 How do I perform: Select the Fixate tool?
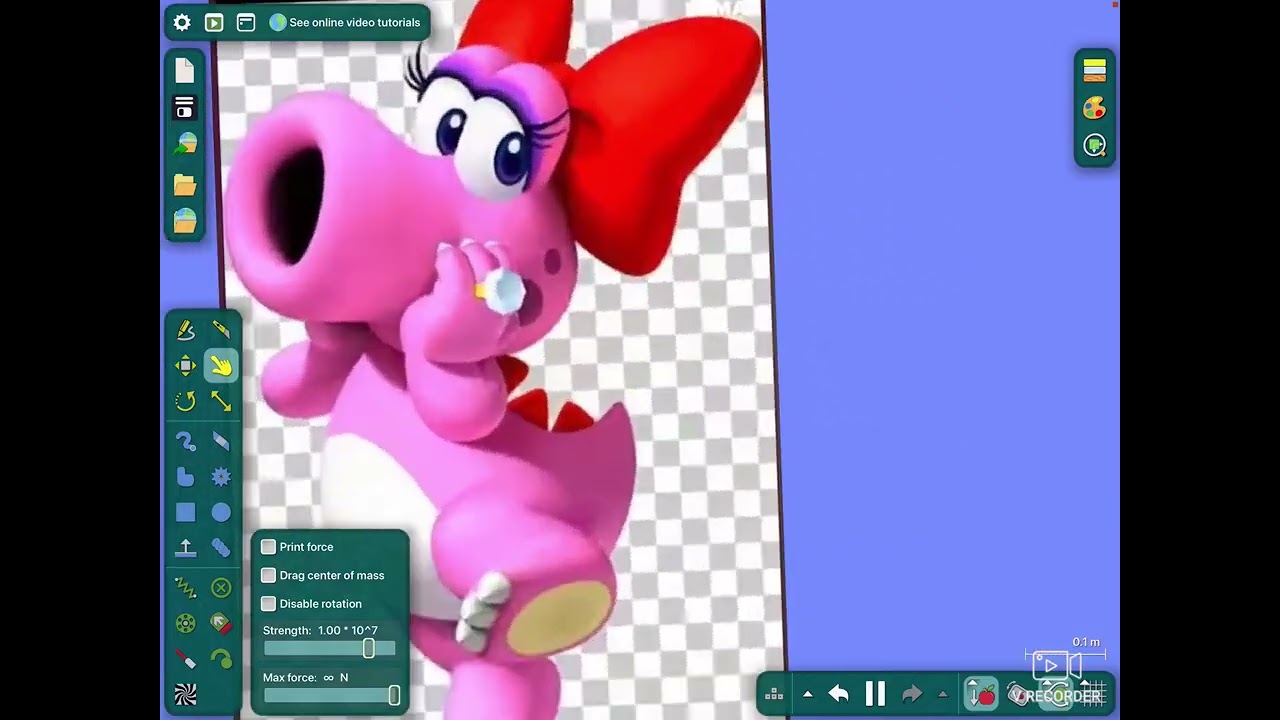pyautogui.click(x=221, y=588)
